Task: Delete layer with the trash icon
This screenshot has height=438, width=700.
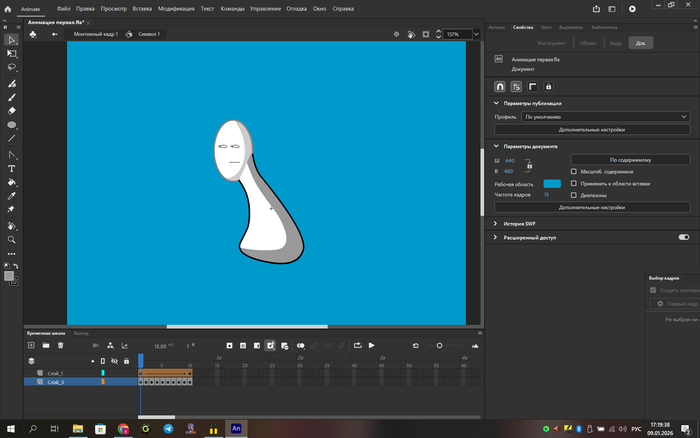Action: [60, 345]
